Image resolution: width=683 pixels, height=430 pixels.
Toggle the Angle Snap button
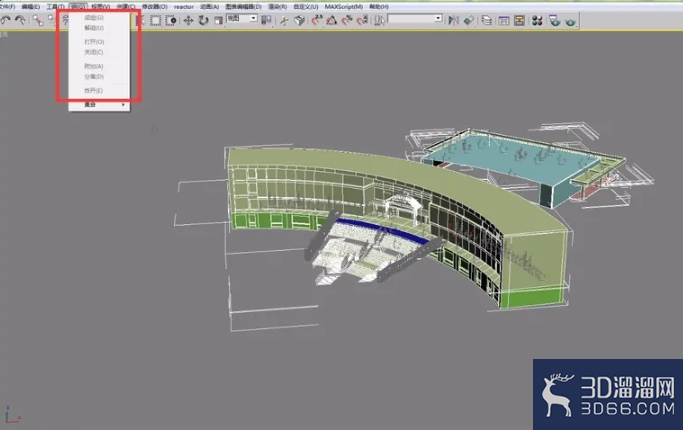331,20
